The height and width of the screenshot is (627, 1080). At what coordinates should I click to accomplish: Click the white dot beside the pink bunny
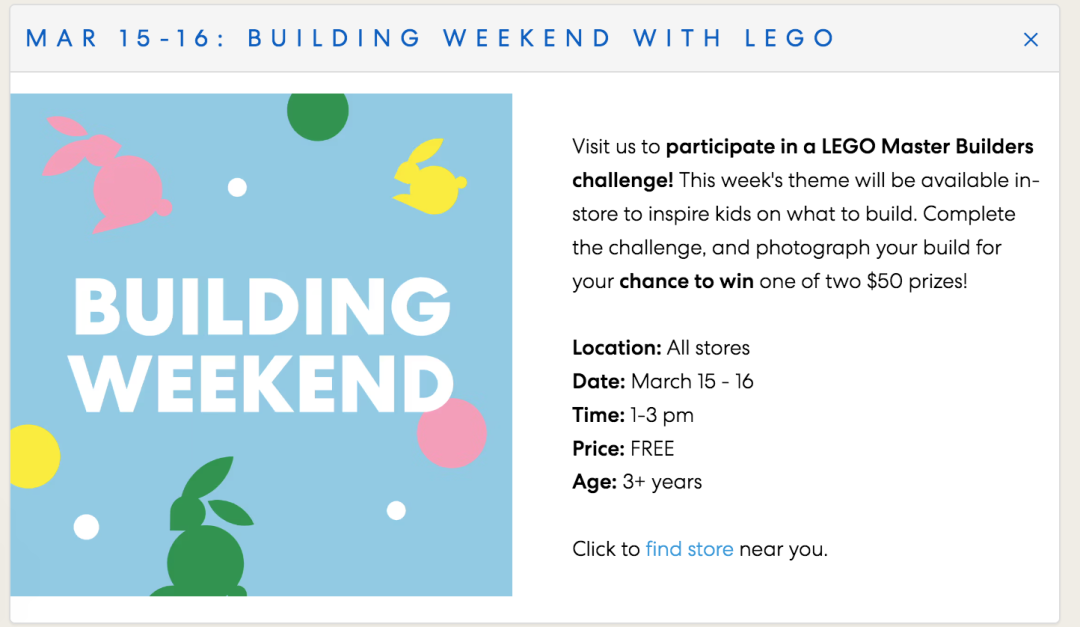[x=237, y=187]
